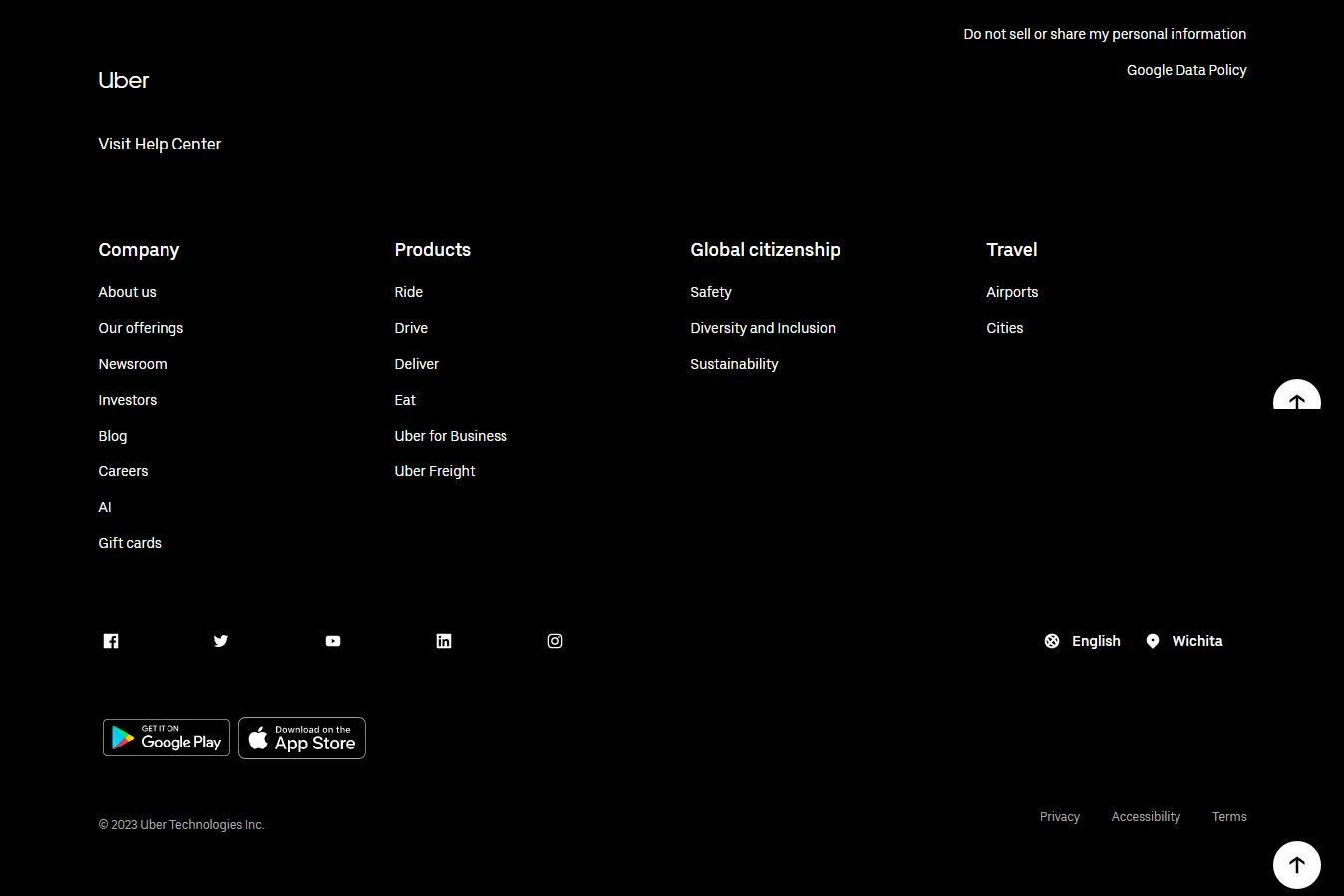Select Drive under Products

point(411,328)
